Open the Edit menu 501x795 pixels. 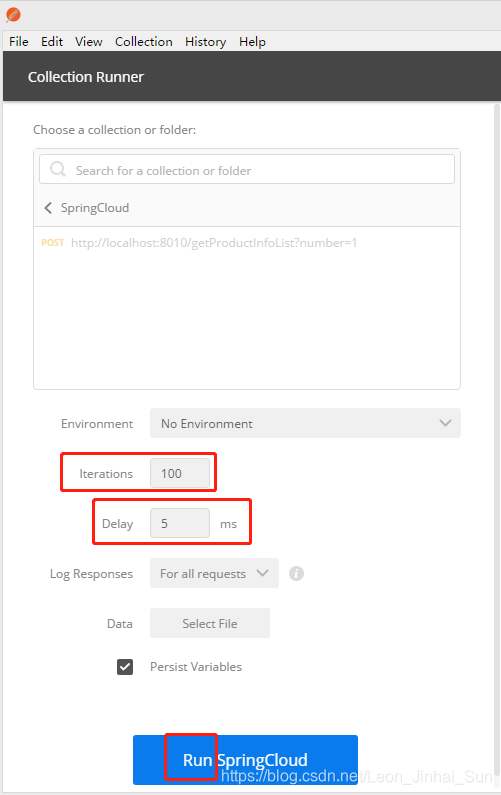[x=52, y=42]
